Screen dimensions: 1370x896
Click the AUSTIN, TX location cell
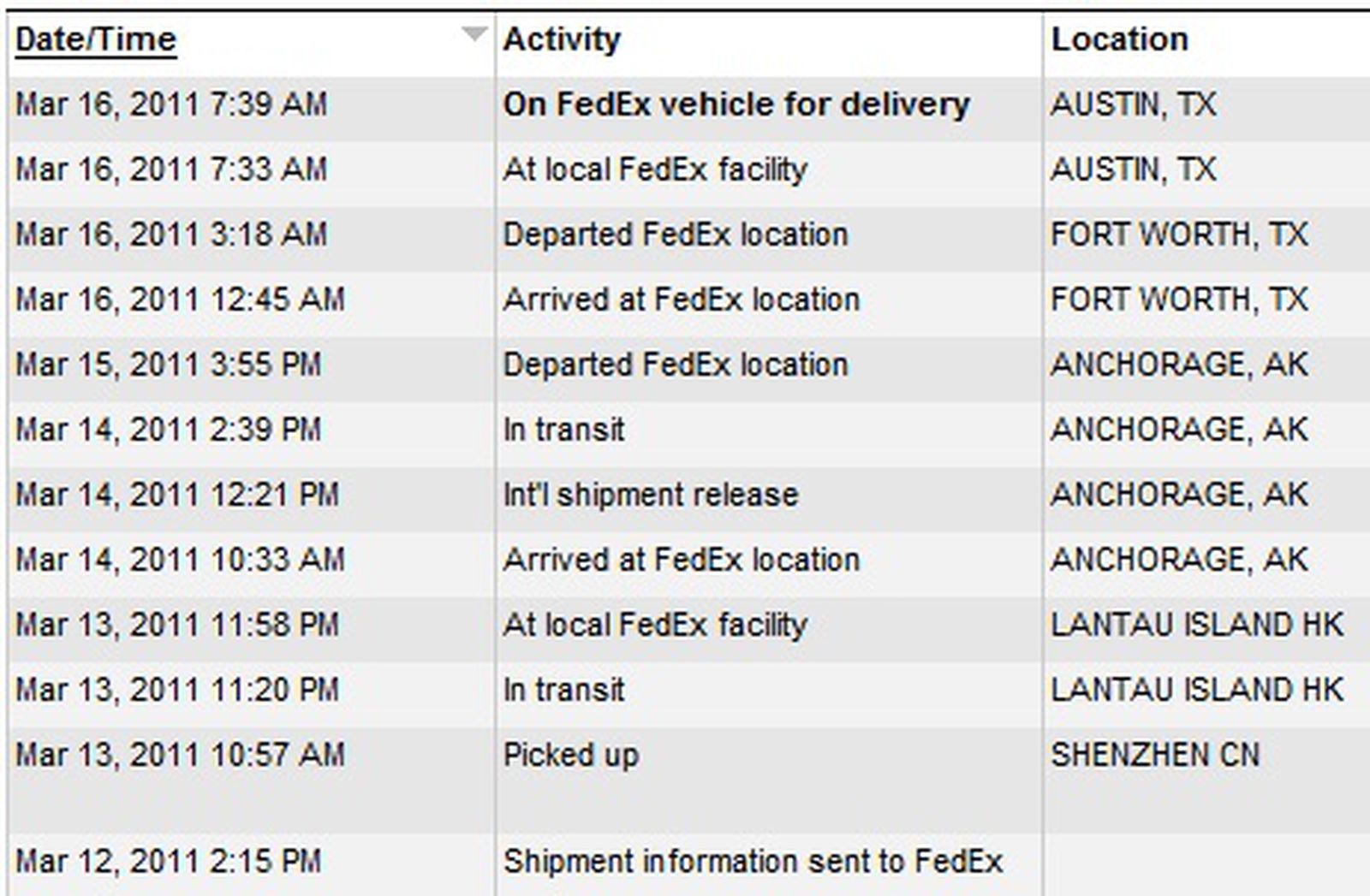tap(1132, 104)
